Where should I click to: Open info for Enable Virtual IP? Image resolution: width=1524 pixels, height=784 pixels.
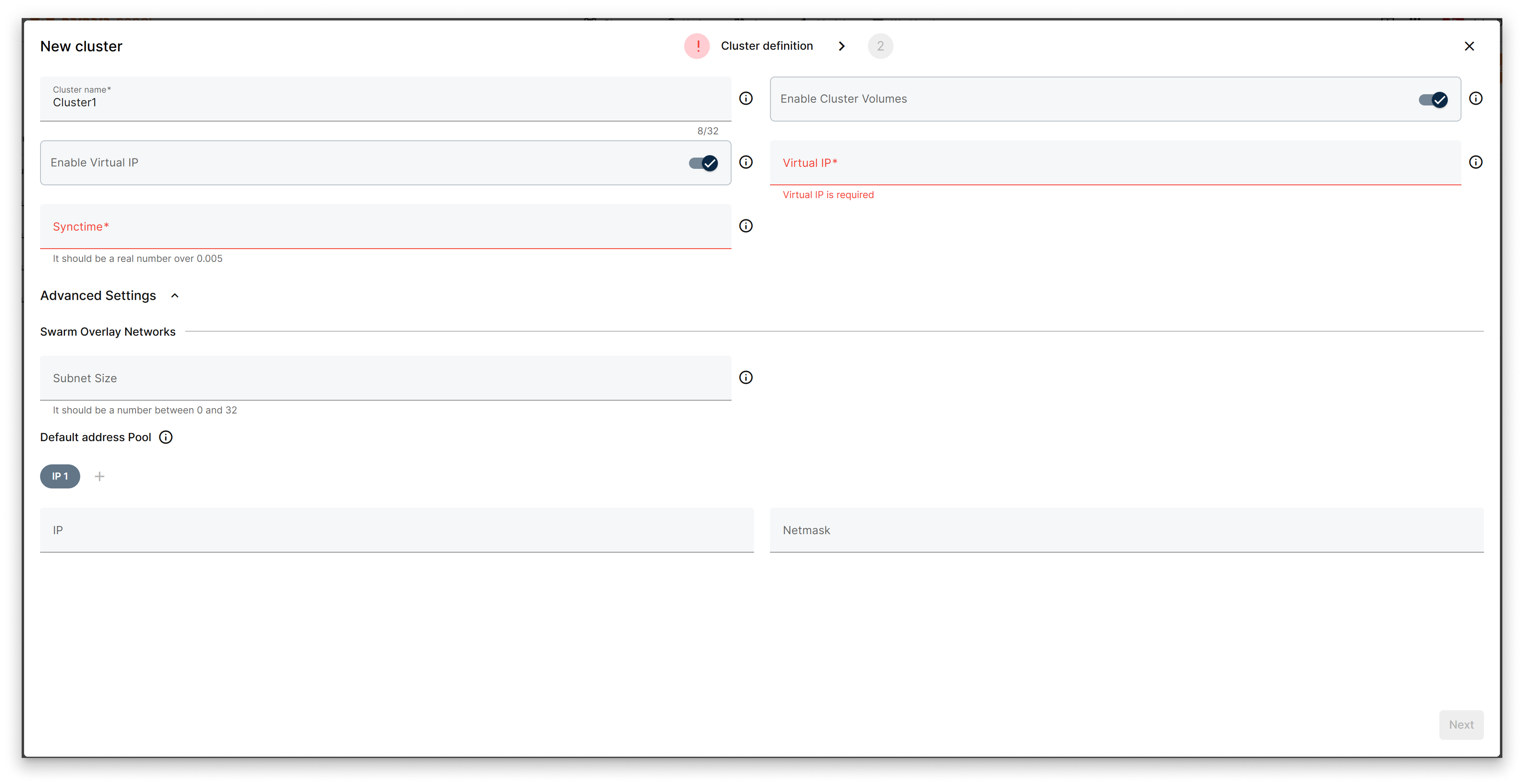(746, 162)
